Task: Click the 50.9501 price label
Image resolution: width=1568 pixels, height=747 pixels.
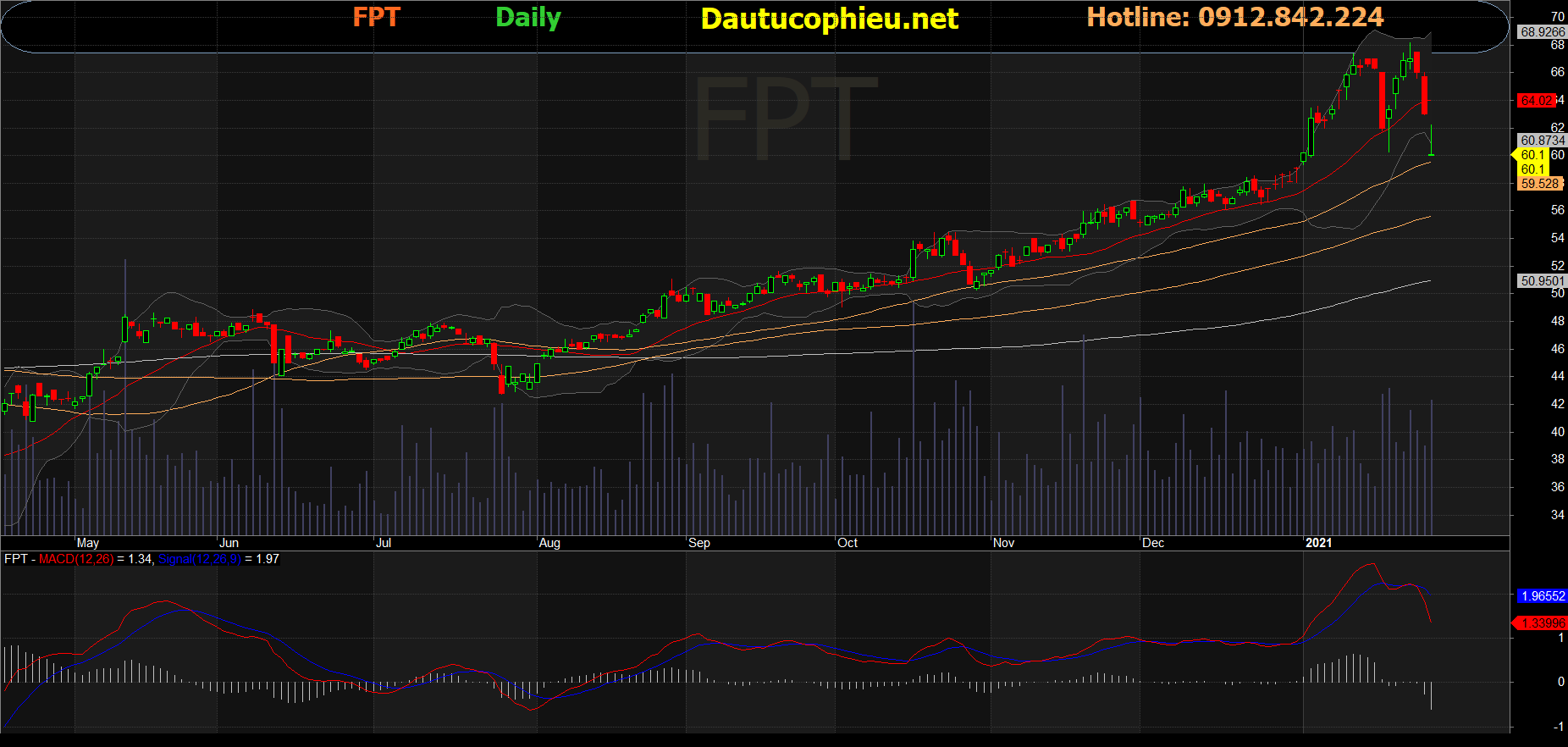Action: pyautogui.click(x=1543, y=281)
